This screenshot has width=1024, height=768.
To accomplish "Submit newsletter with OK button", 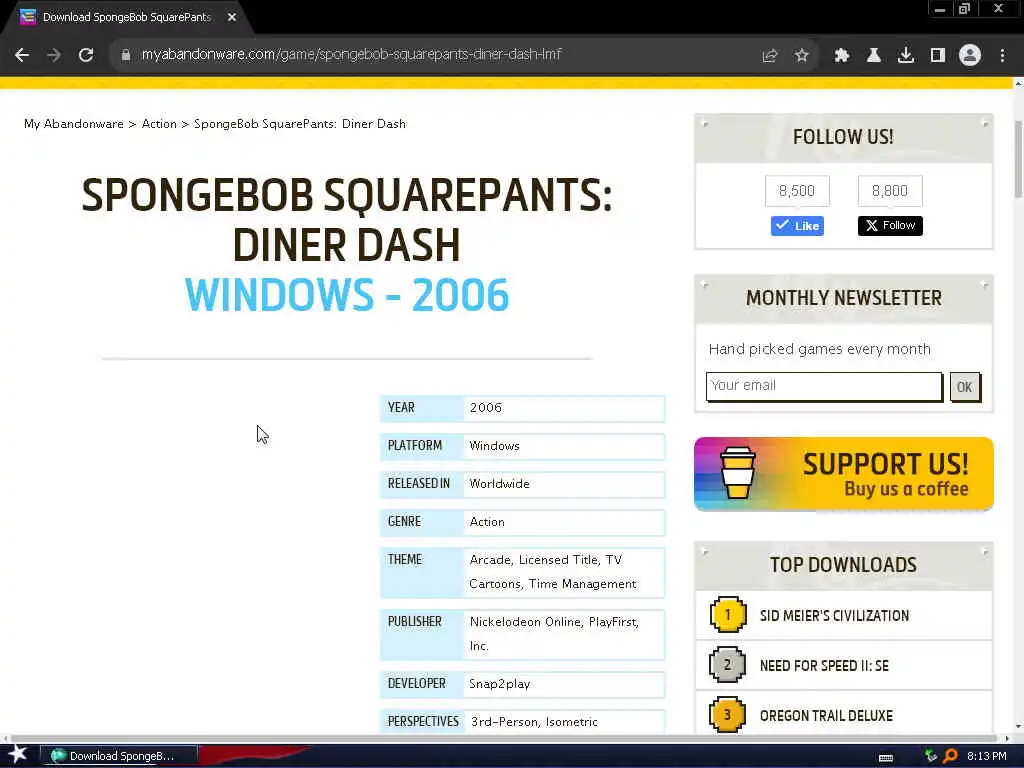I will (965, 387).
